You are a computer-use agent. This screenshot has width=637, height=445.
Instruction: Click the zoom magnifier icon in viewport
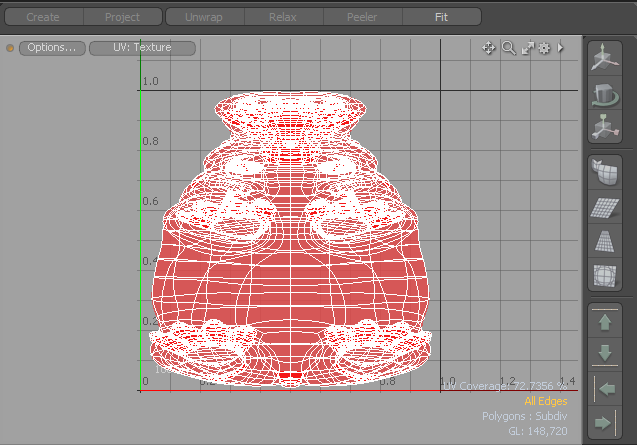[x=508, y=48]
